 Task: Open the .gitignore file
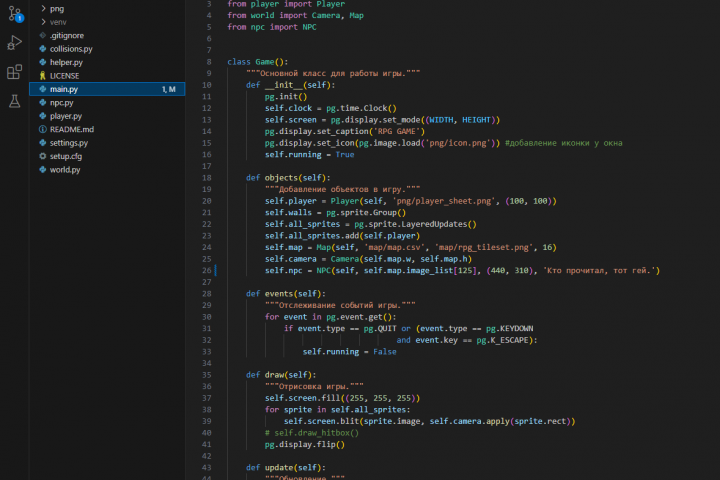click(67, 35)
